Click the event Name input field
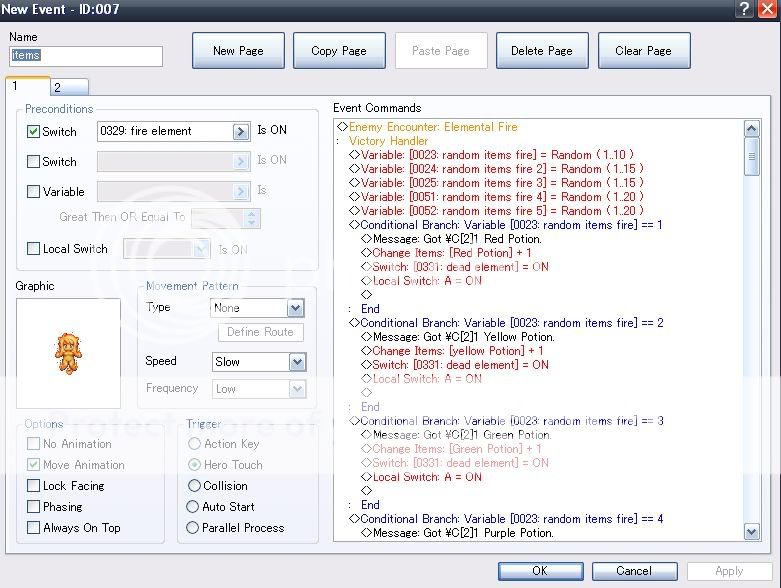 point(85,56)
